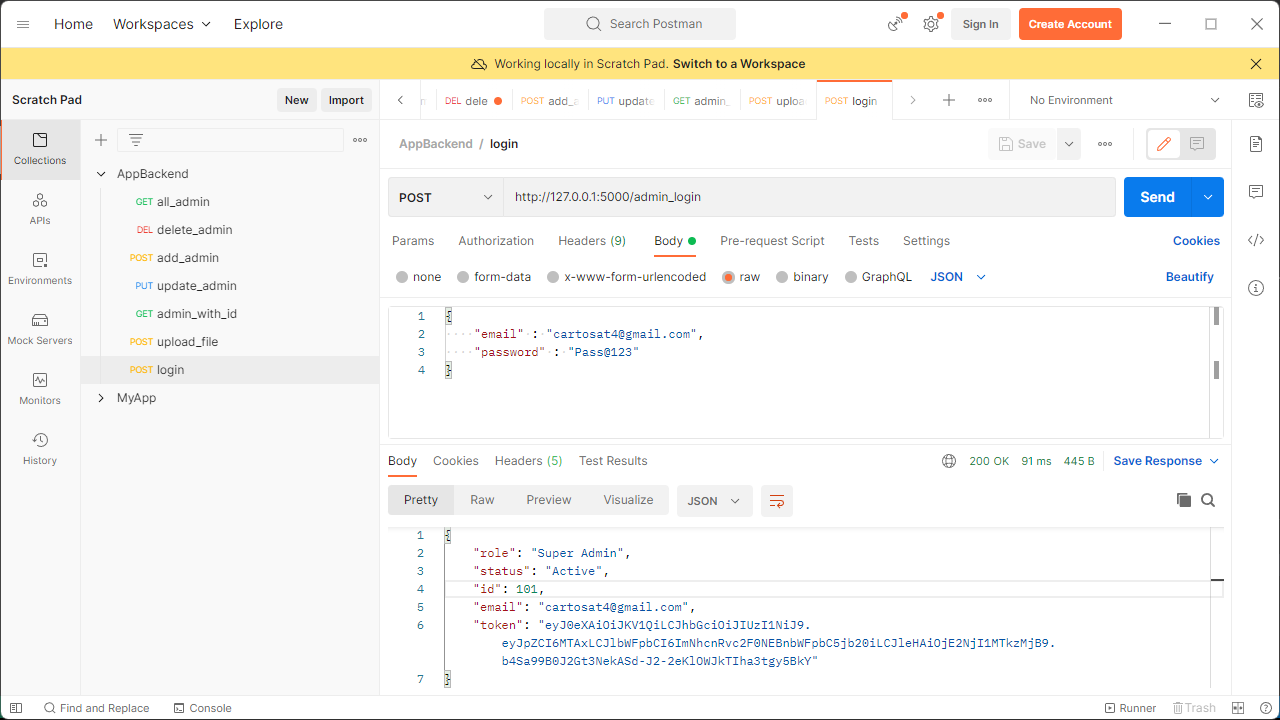Search within the response body
This screenshot has height=720, width=1280.
[x=1208, y=500]
